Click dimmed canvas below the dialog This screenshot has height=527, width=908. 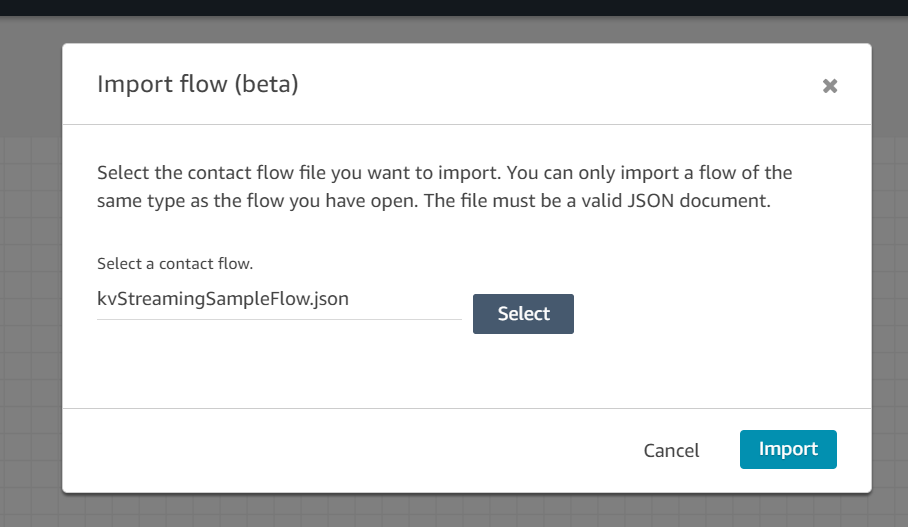click(454, 511)
